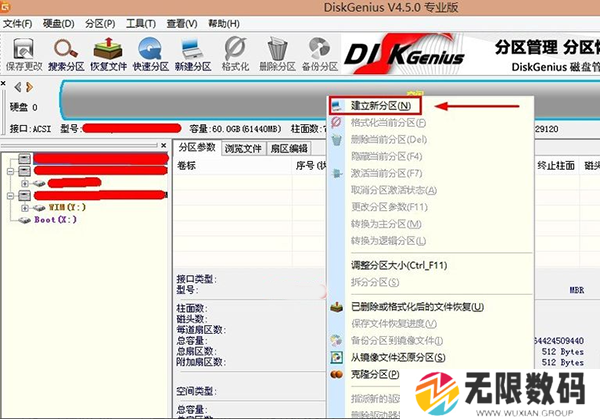Open the 搜索分区 search partition tool
Screen dimensions: 600x419
click(x=66, y=54)
